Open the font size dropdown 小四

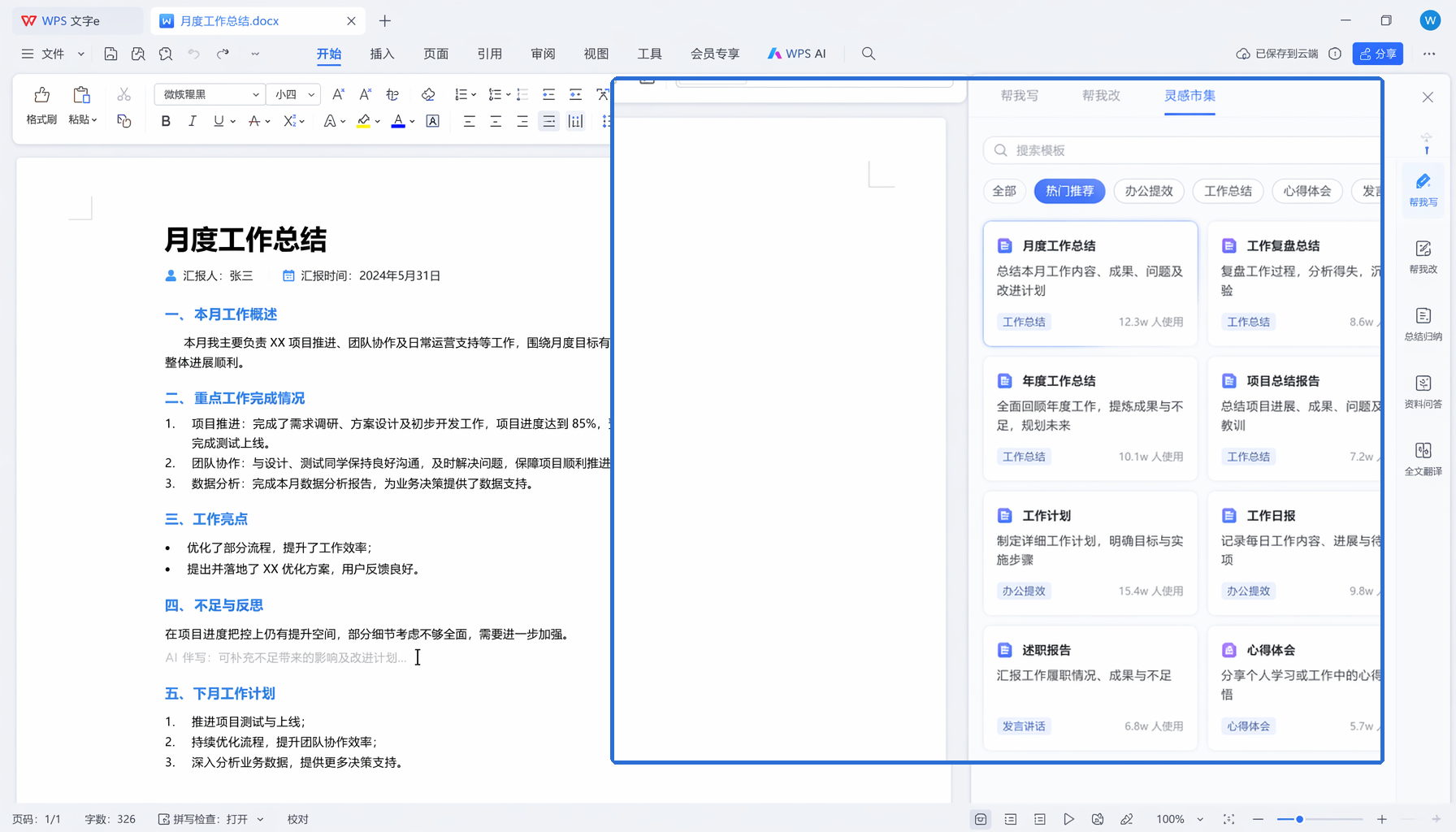[x=294, y=94]
